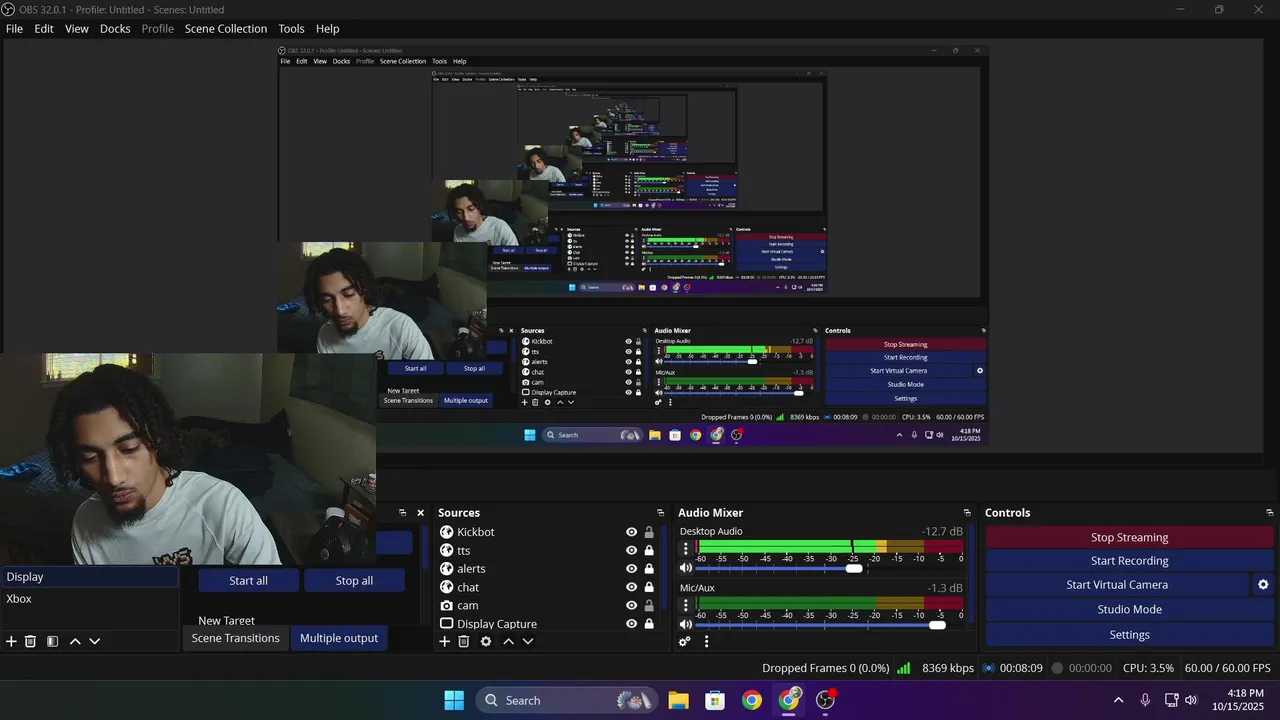This screenshot has height=720, width=1280.
Task: Click Start Virtual Camera
Action: pyautogui.click(x=1117, y=585)
